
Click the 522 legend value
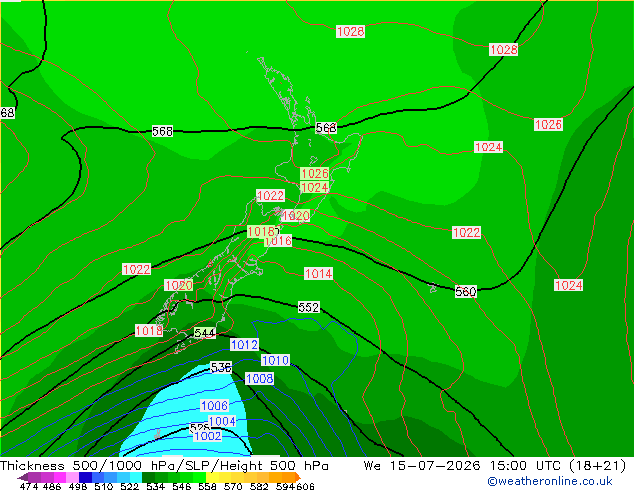(129, 486)
